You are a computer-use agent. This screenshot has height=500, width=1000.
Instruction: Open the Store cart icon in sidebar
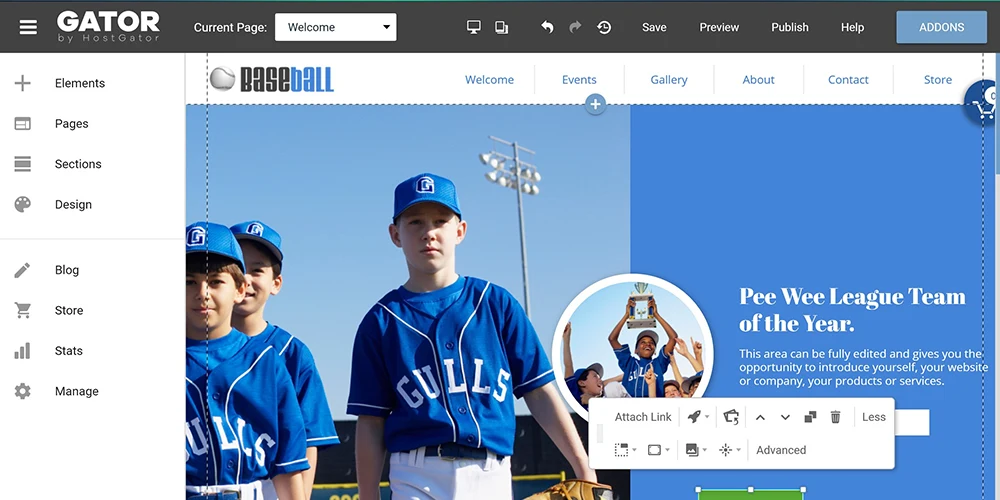coord(23,311)
